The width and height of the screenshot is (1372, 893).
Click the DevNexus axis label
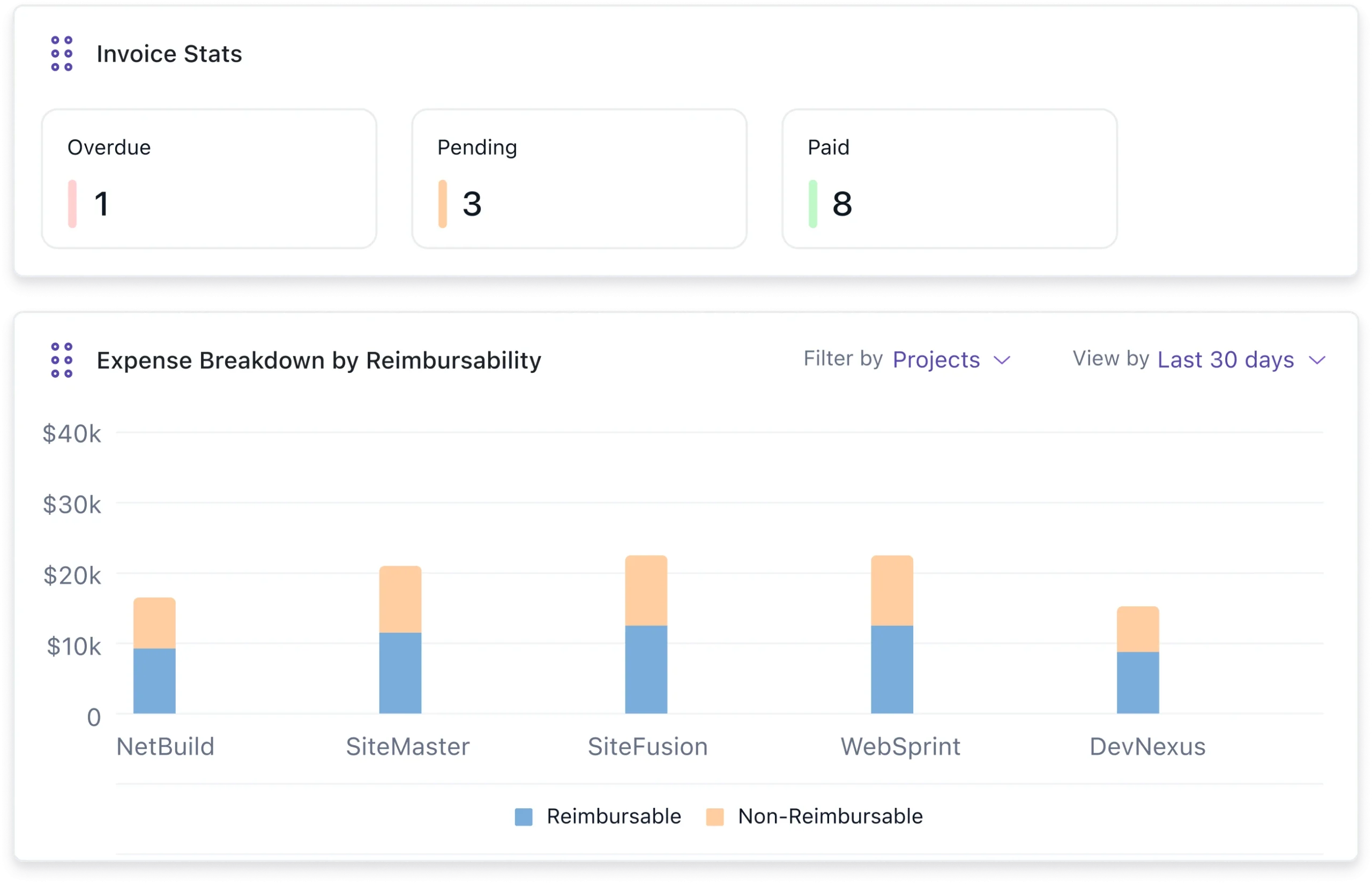[x=1147, y=747]
